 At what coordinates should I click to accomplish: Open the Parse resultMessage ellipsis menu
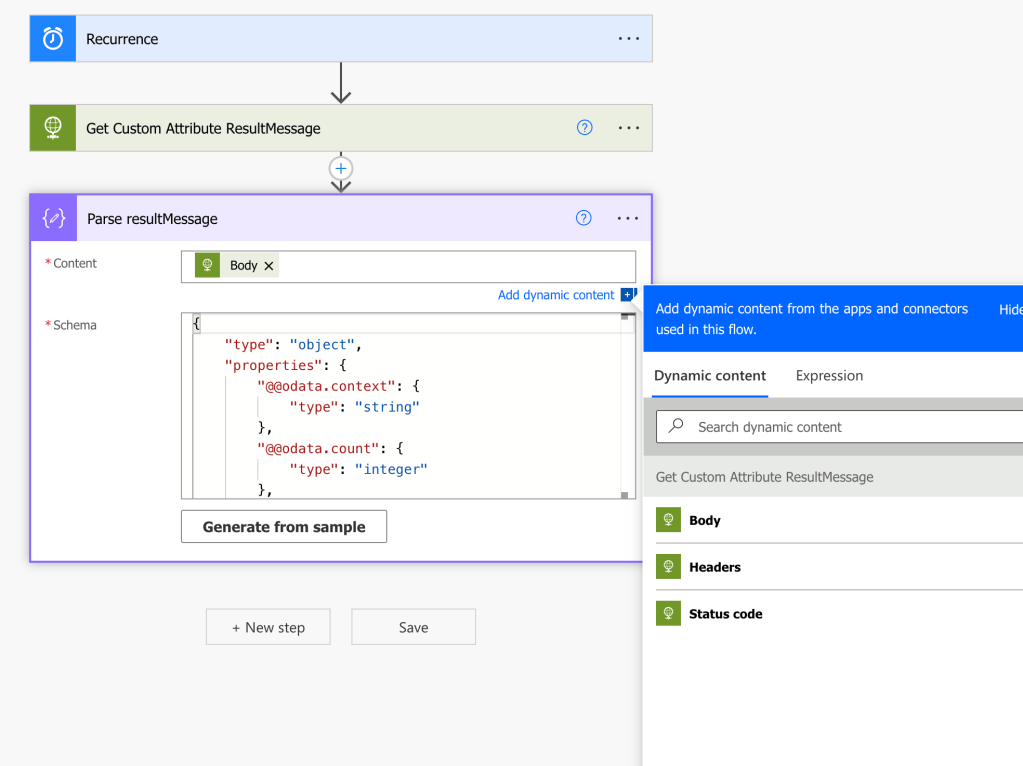(628, 218)
